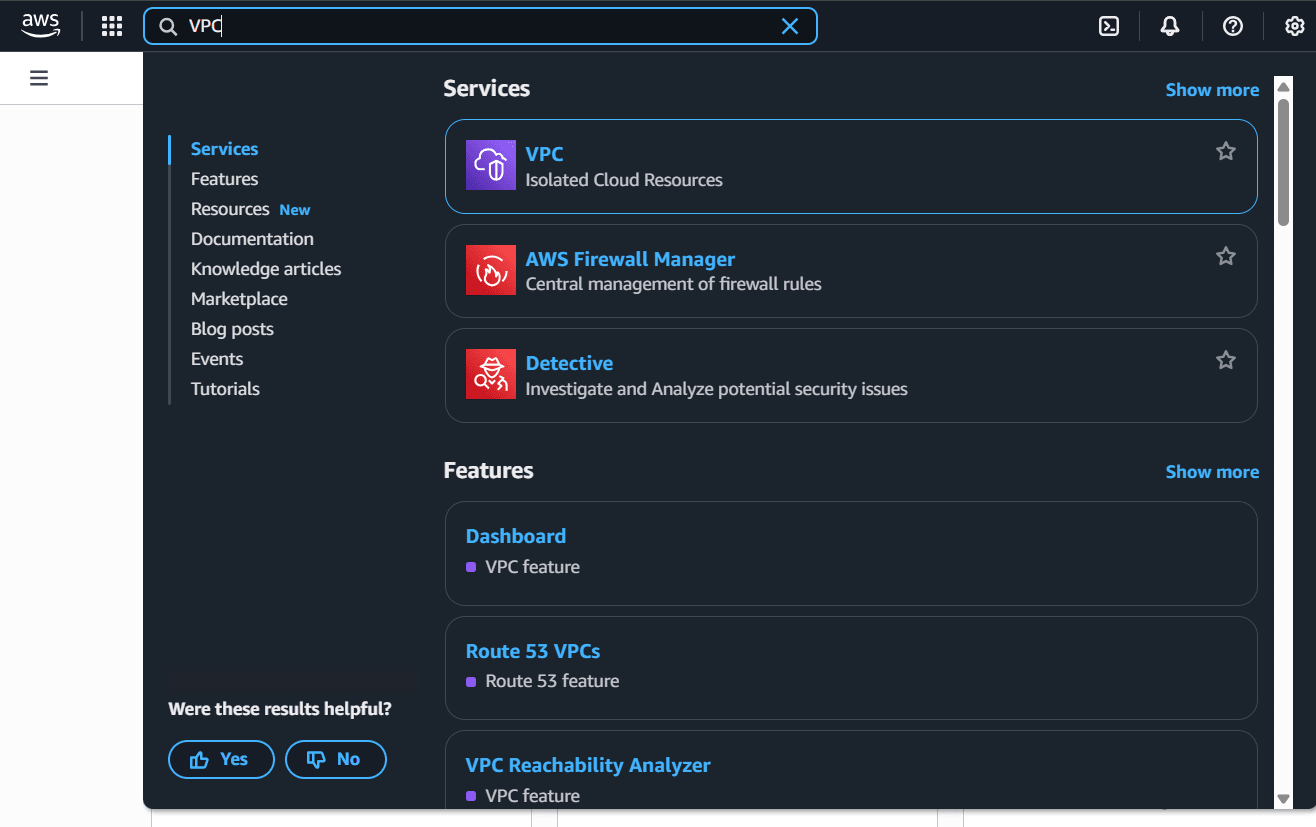Screen dimensions: 1316x827
Task: Click the Yes helpful feedback button
Action: 221,760
